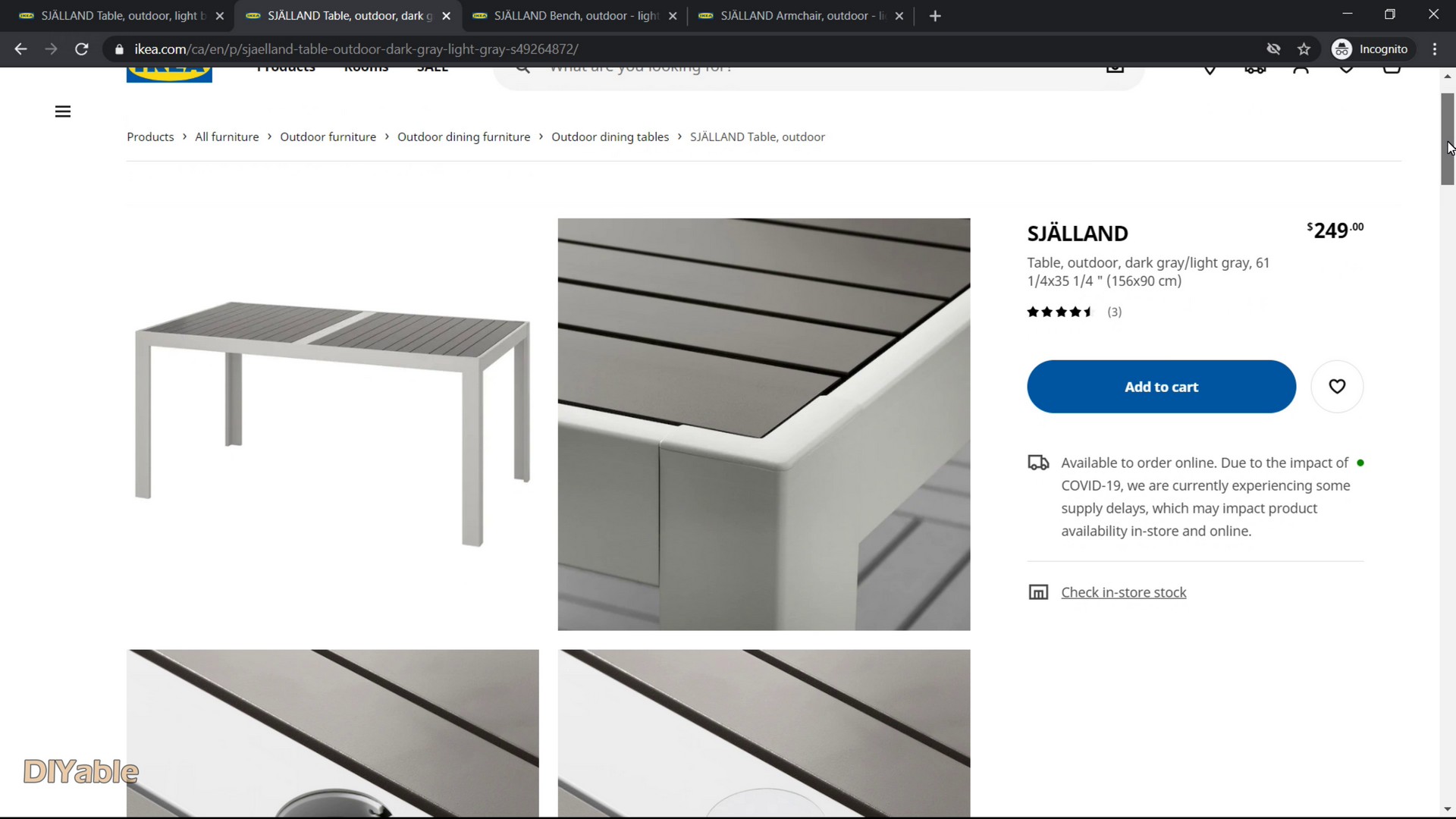Open the bottom-right slat detail image

tap(764, 733)
